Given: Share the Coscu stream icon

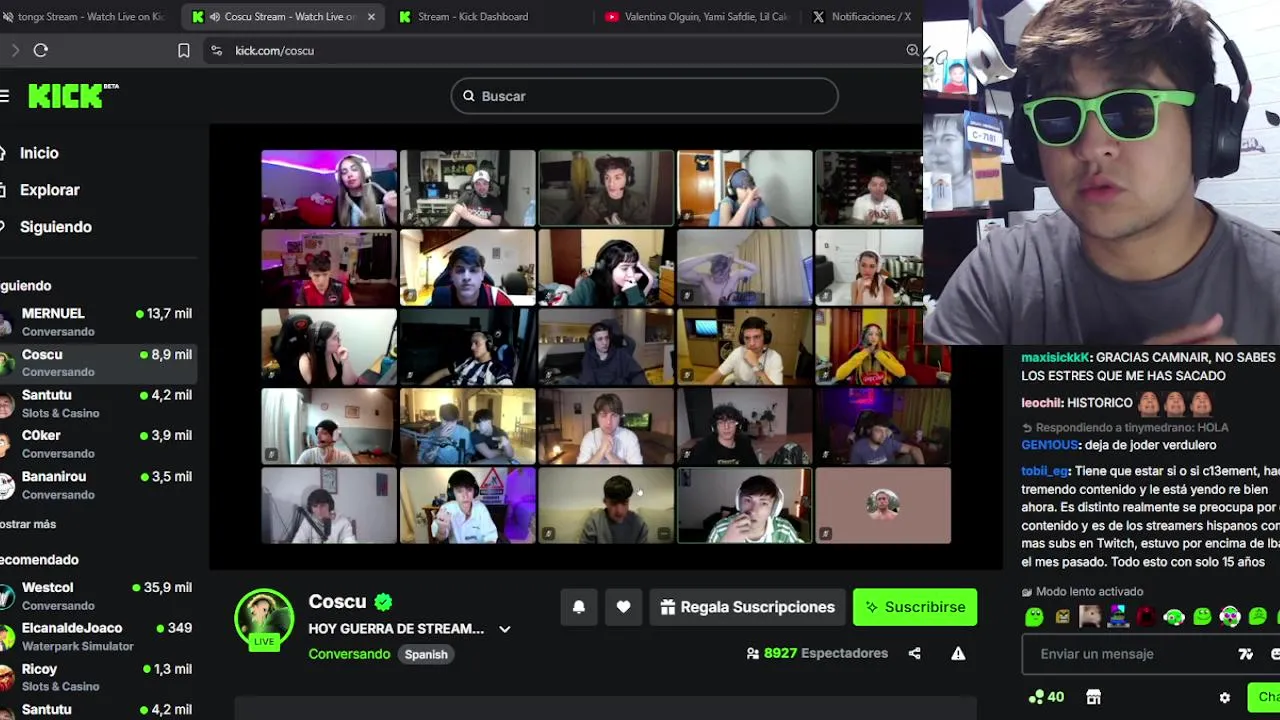Looking at the screenshot, I should [x=914, y=653].
